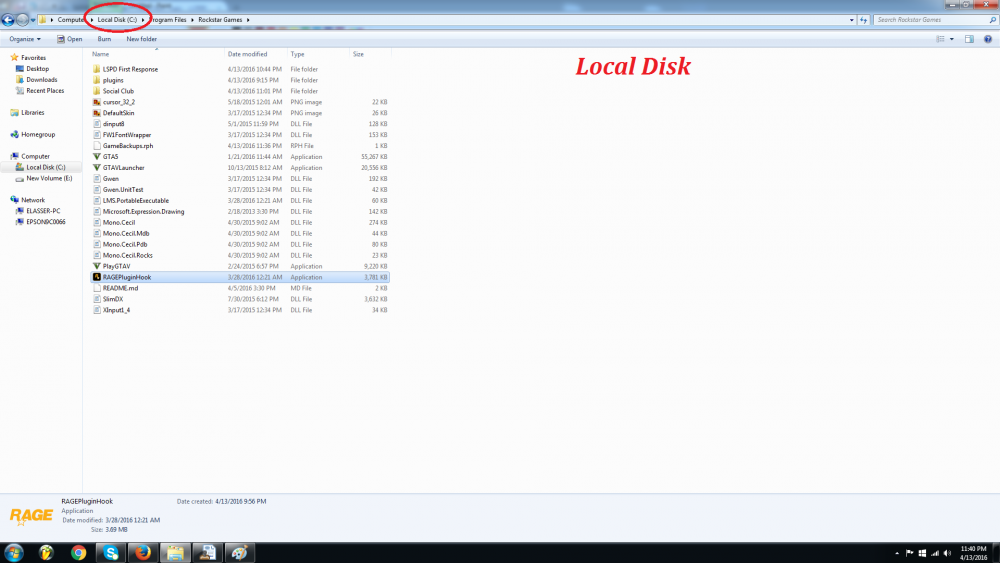Open Skype from the taskbar
The image size is (1000, 563).
click(x=111, y=552)
